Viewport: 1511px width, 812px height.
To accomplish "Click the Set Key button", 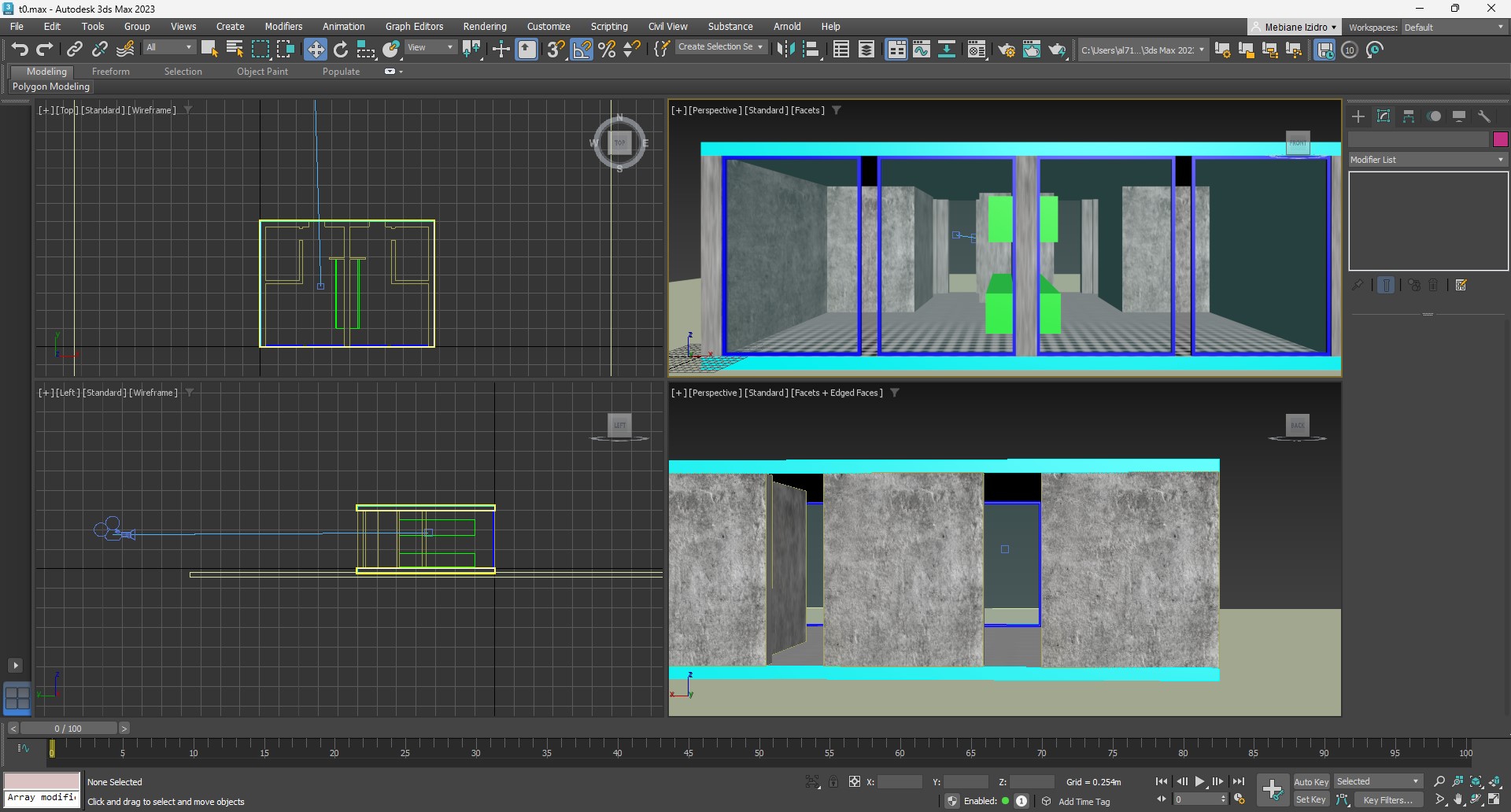I will [1310, 799].
